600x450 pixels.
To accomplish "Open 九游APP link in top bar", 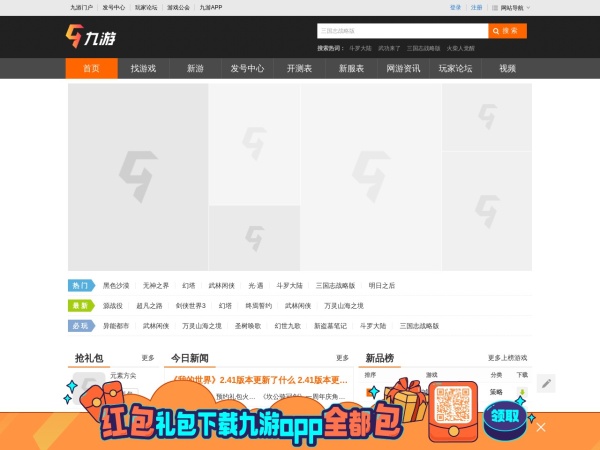I will click(211, 7).
